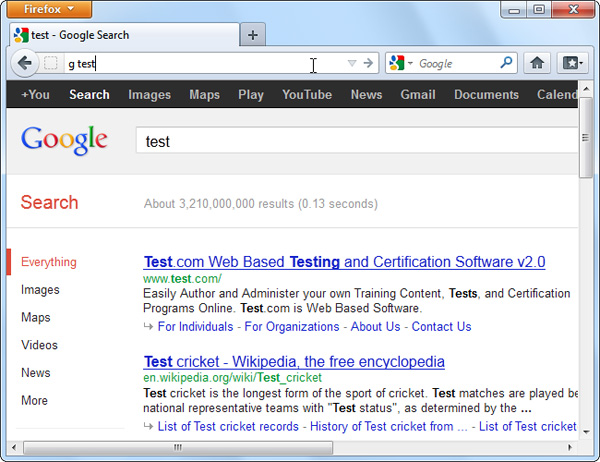Expand More in the left sidebar
The height and width of the screenshot is (462, 600).
34,400
